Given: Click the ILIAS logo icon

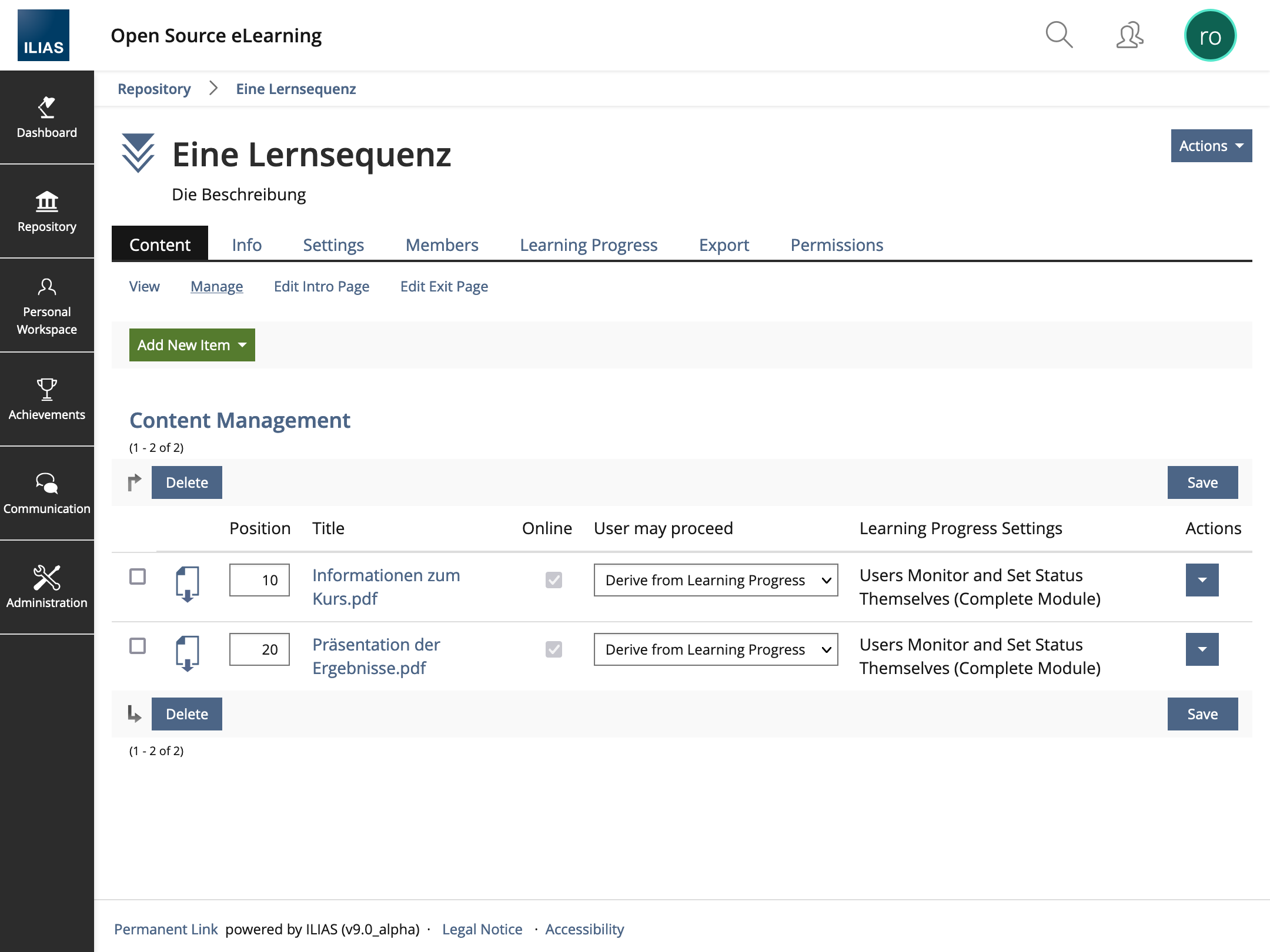Looking at the screenshot, I should click(44, 35).
